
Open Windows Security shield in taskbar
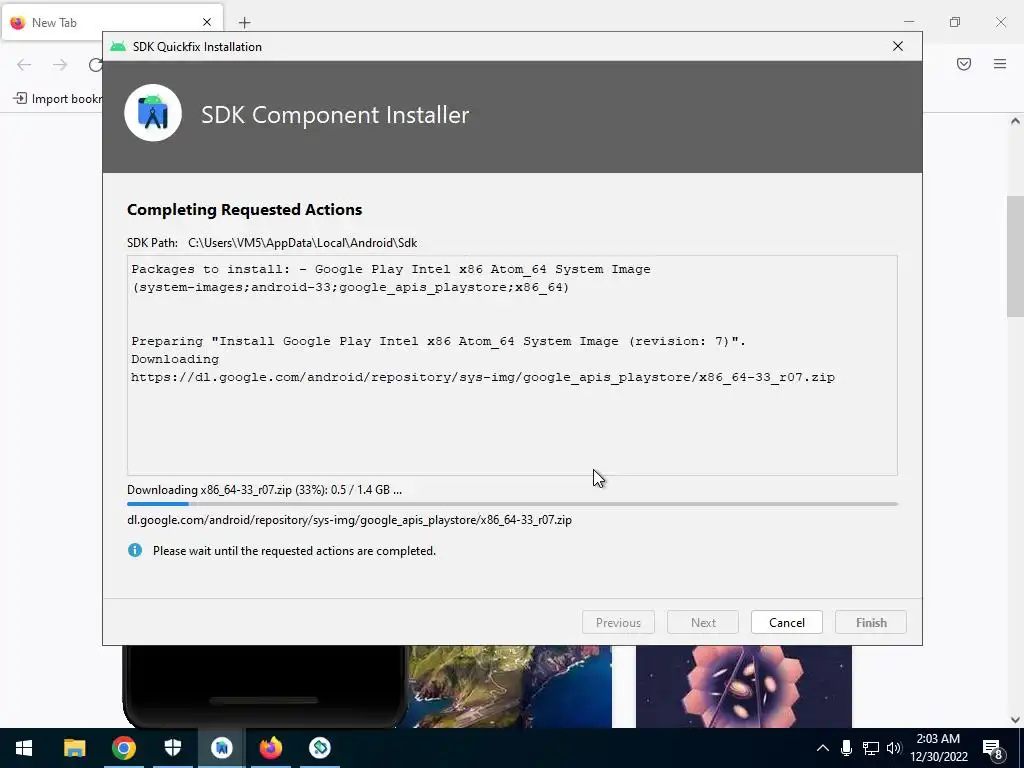click(x=172, y=748)
